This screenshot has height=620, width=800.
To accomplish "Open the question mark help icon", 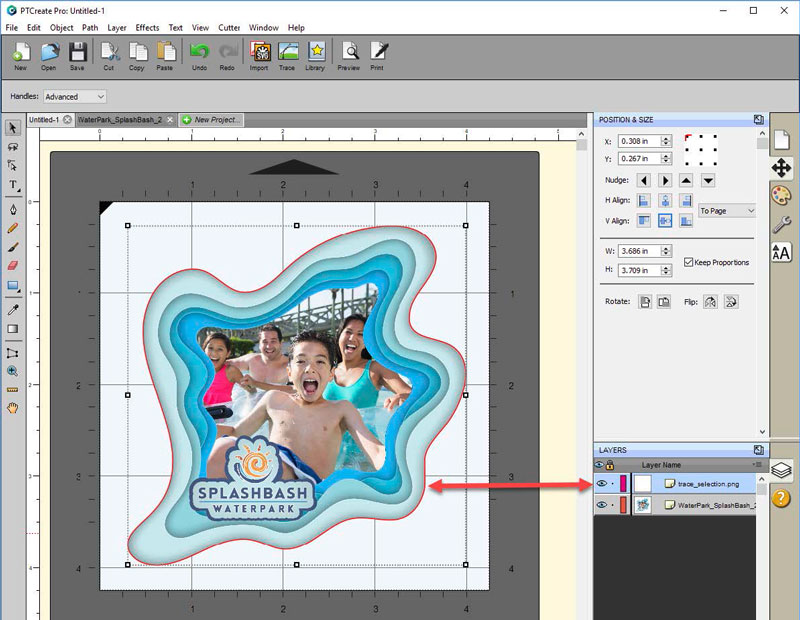I will click(781, 498).
